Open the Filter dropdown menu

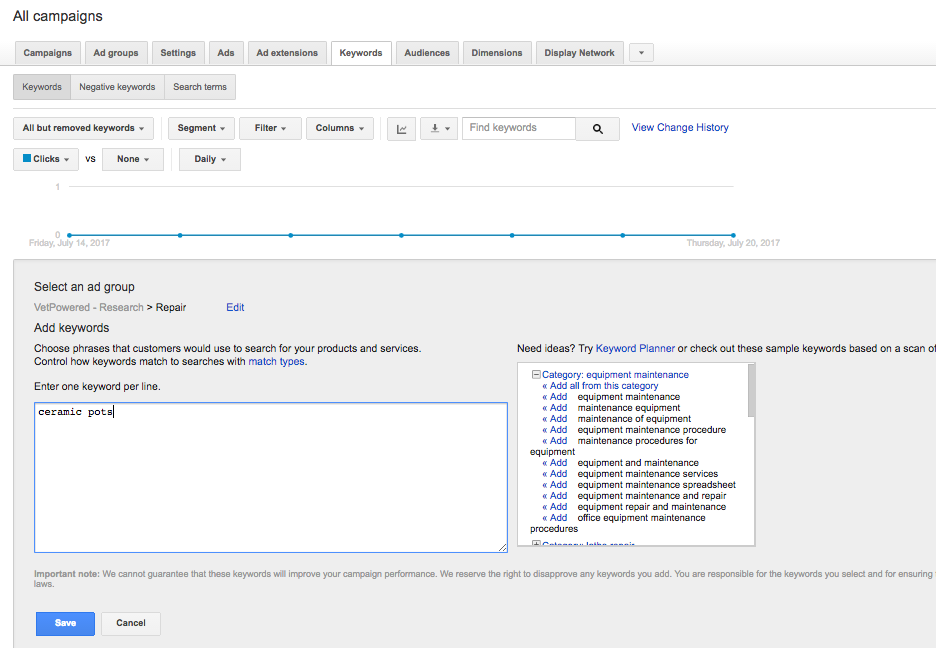[270, 128]
